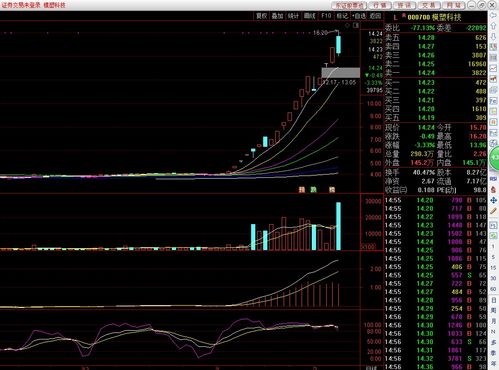
Task: Switch to weekly (周) K-line period
Action: point(493,310)
